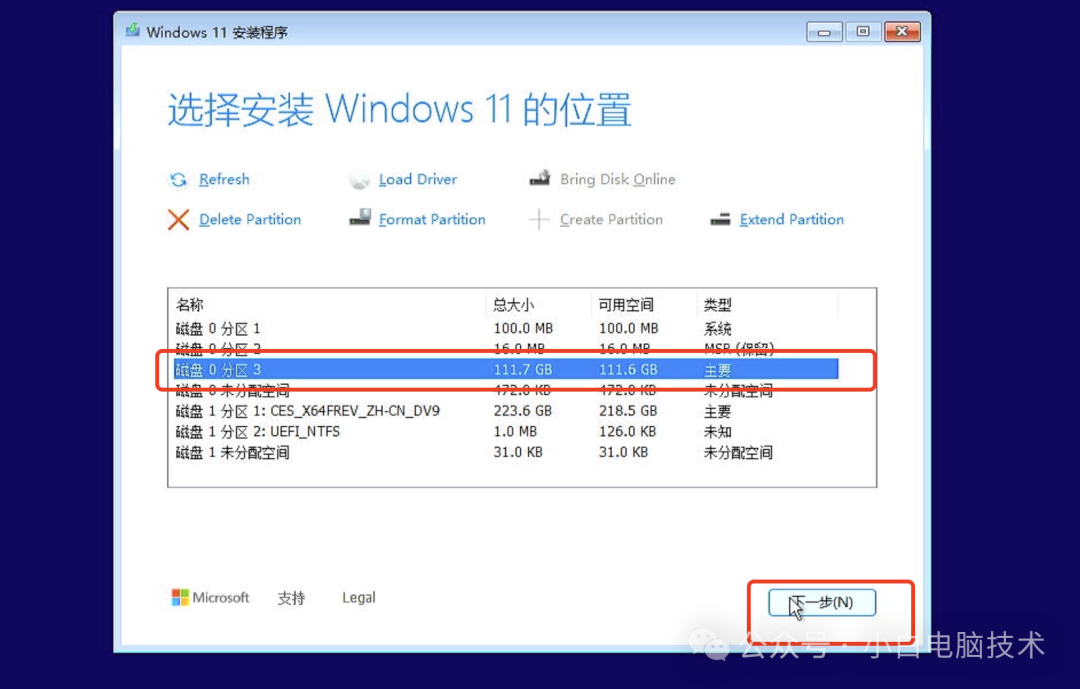Click the 可用空间 column header
The image size is (1080, 689).
point(644,305)
